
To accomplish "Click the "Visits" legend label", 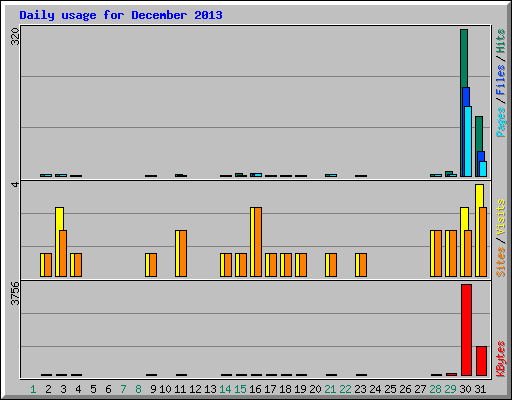I will (501, 217).
